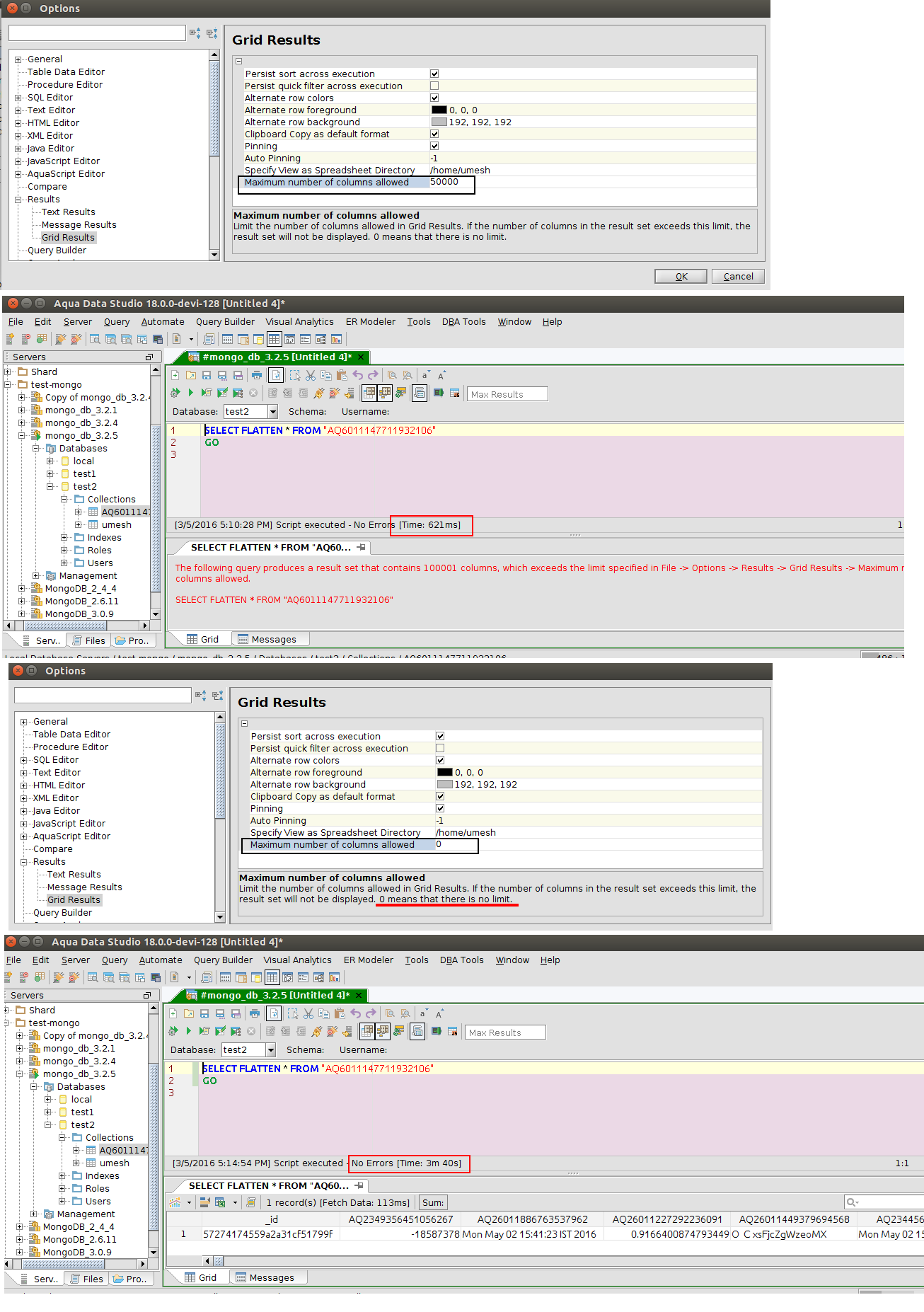
Task: Expand General node in 50000-limit Options tree
Action: tap(18, 59)
